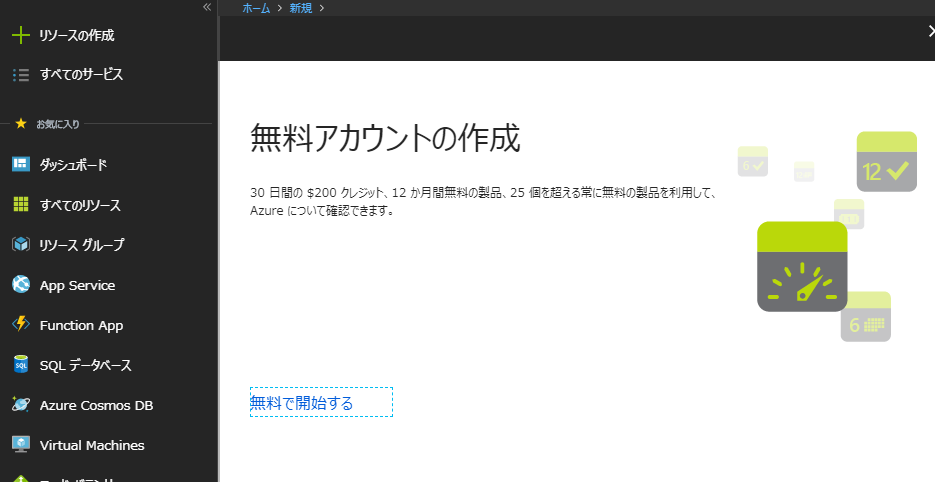Click the Azure Cosmos DB planet icon
The image size is (935, 482).
click(x=20, y=405)
